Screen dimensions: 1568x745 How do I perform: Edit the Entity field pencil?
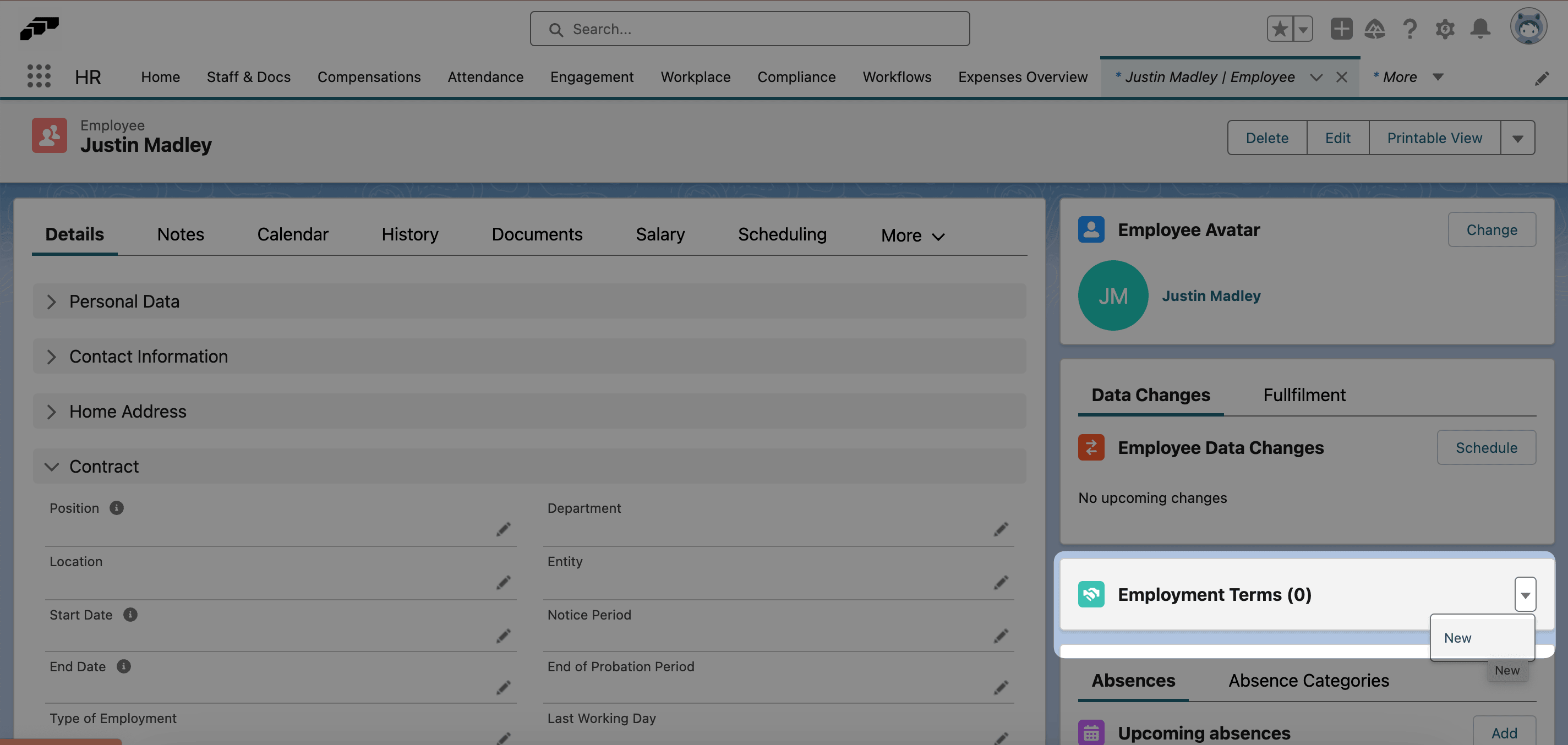[1001, 583]
